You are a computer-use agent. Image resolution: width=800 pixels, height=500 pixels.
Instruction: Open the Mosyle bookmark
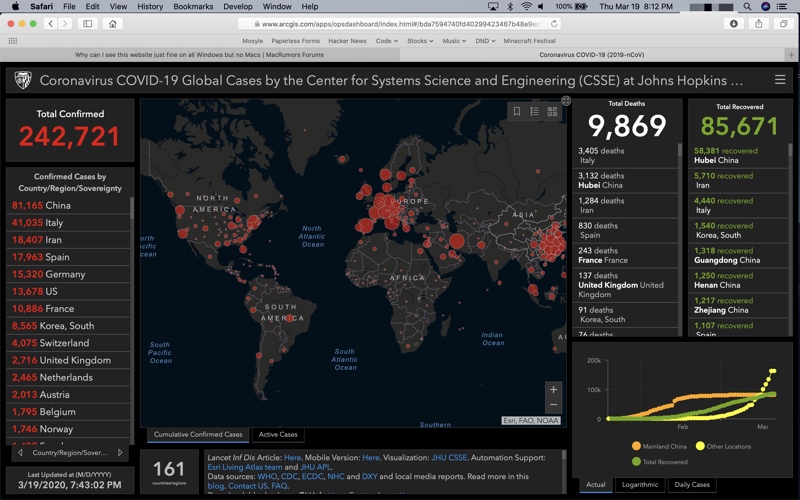click(x=253, y=41)
